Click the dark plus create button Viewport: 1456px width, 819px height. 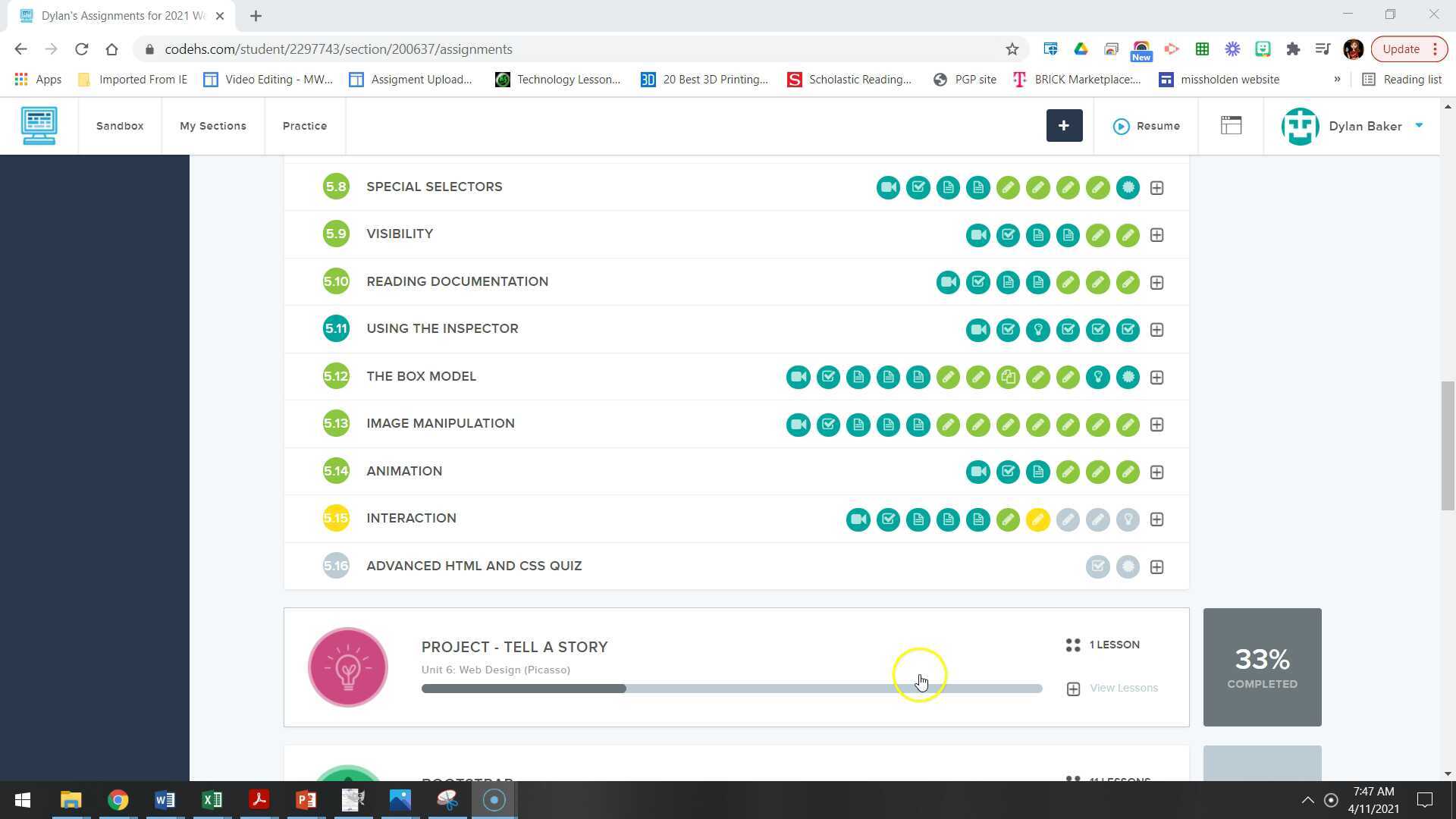click(1064, 126)
